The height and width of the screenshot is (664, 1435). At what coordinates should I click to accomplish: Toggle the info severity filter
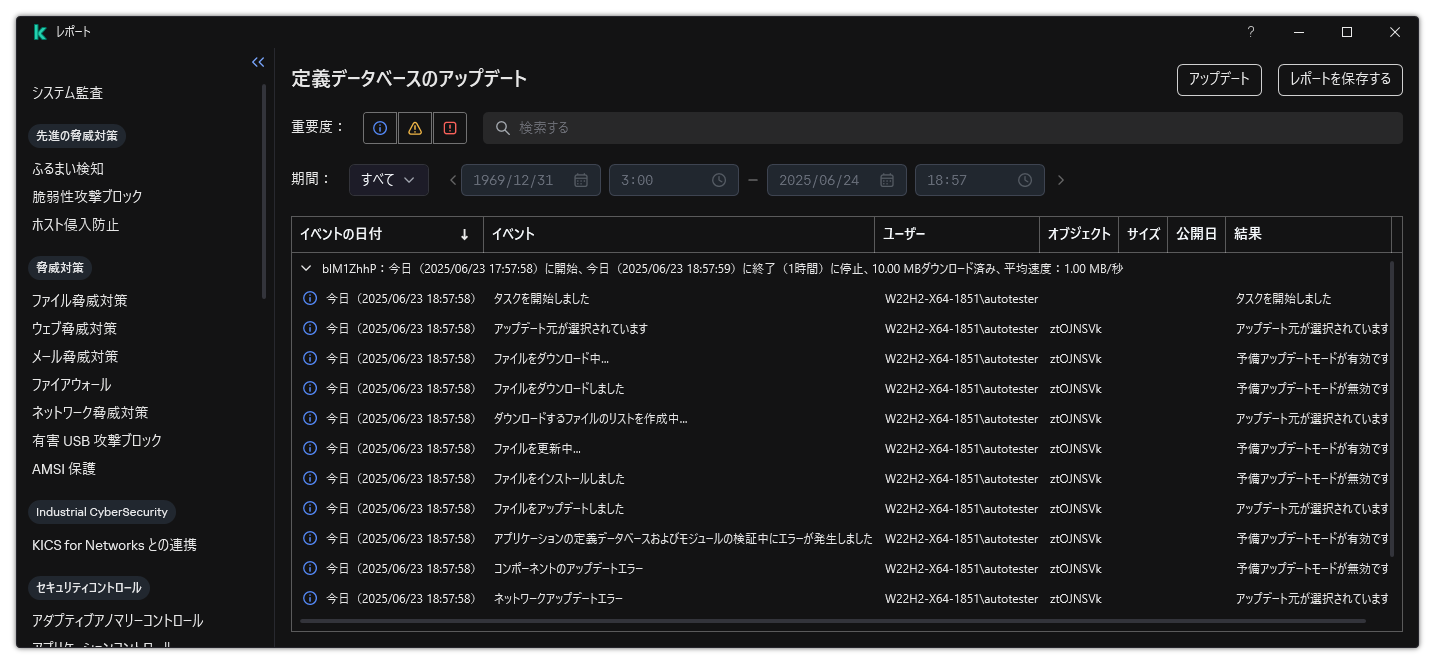click(x=379, y=127)
